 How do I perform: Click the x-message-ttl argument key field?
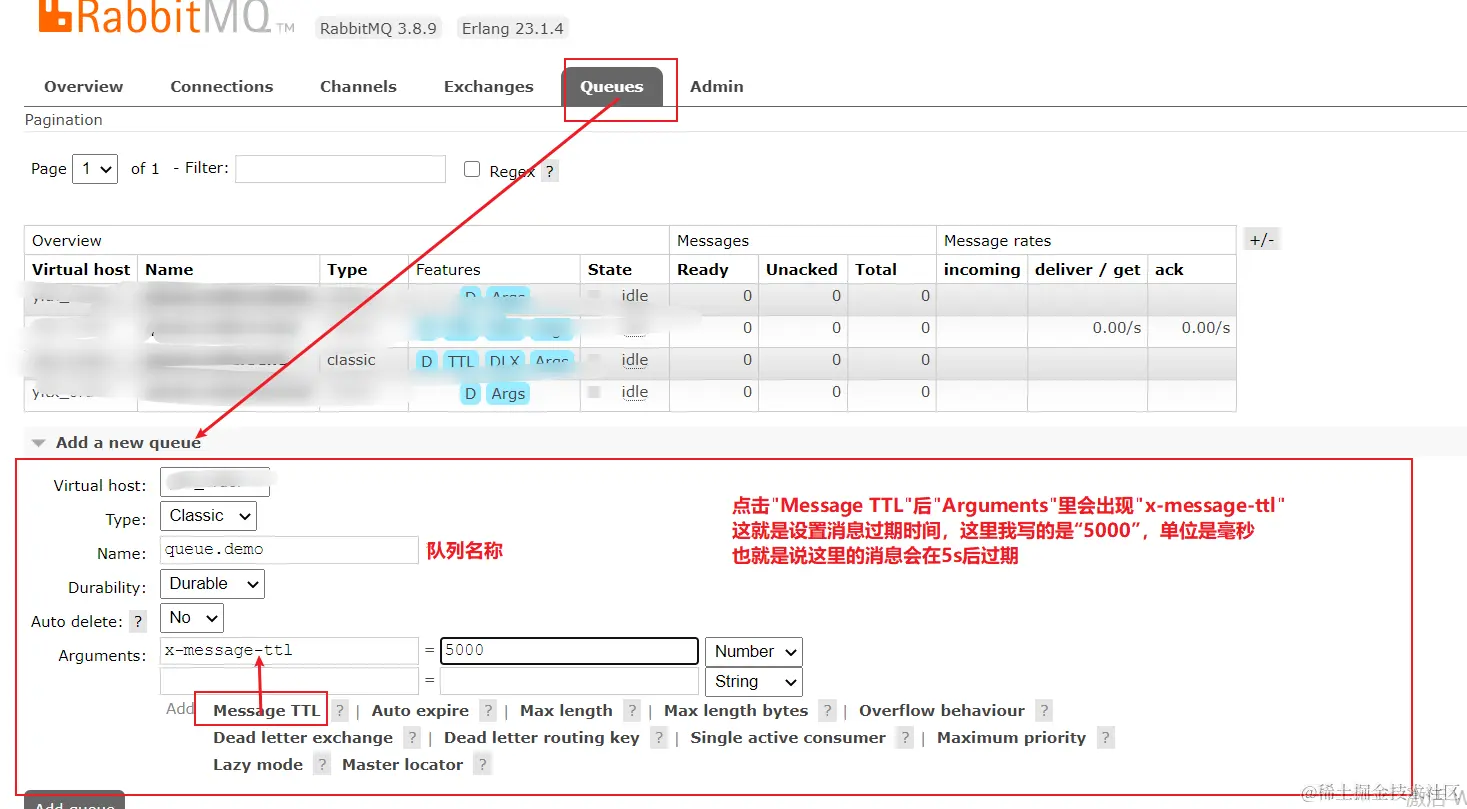(x=289, y=651)
